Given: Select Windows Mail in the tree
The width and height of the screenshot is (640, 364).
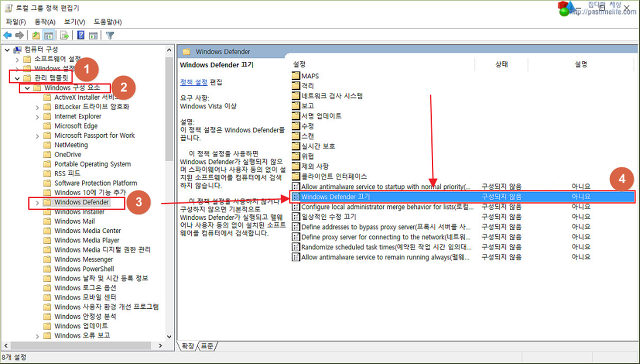Looking at the screenshot, I should click(75, 221).
